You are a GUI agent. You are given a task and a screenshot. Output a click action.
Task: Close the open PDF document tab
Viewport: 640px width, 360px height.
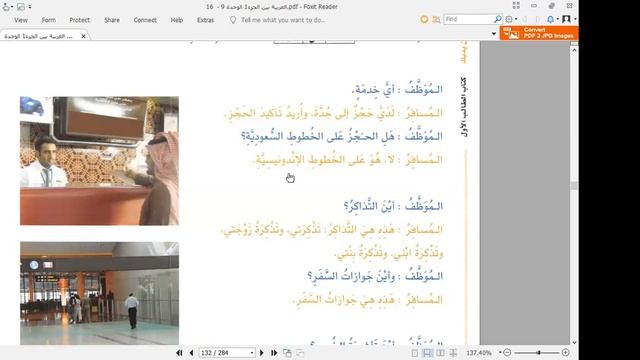click(83, 36)
